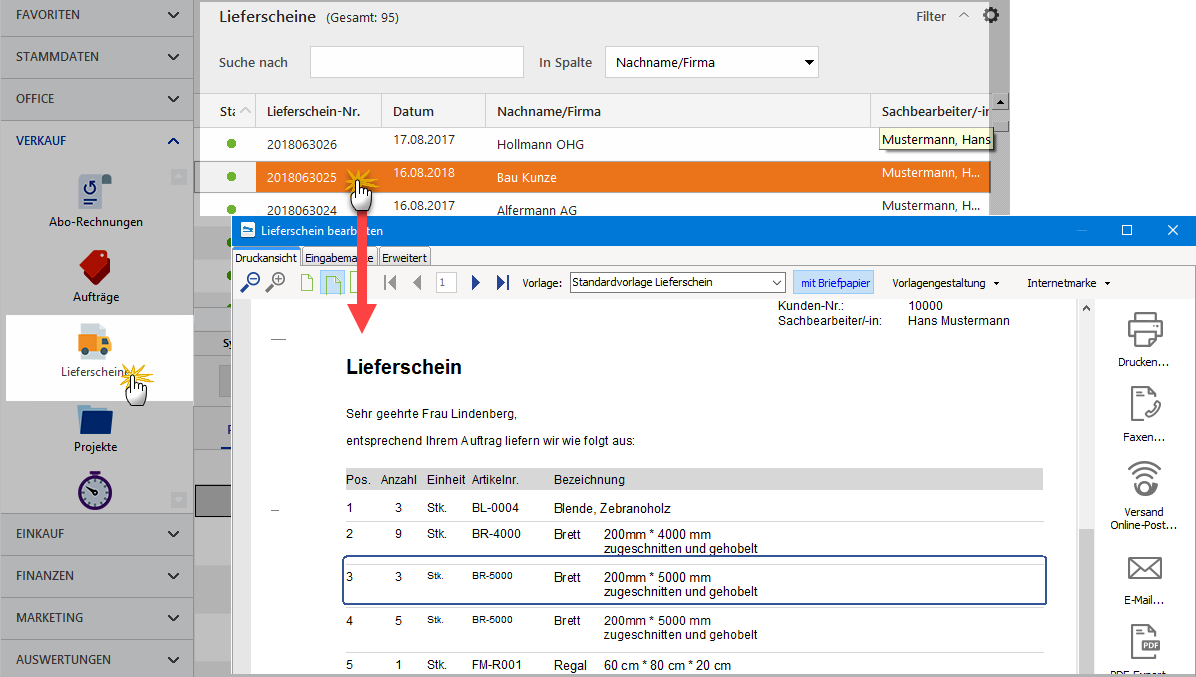
Task: Click the page number field in preview
Action: (446, 283)
